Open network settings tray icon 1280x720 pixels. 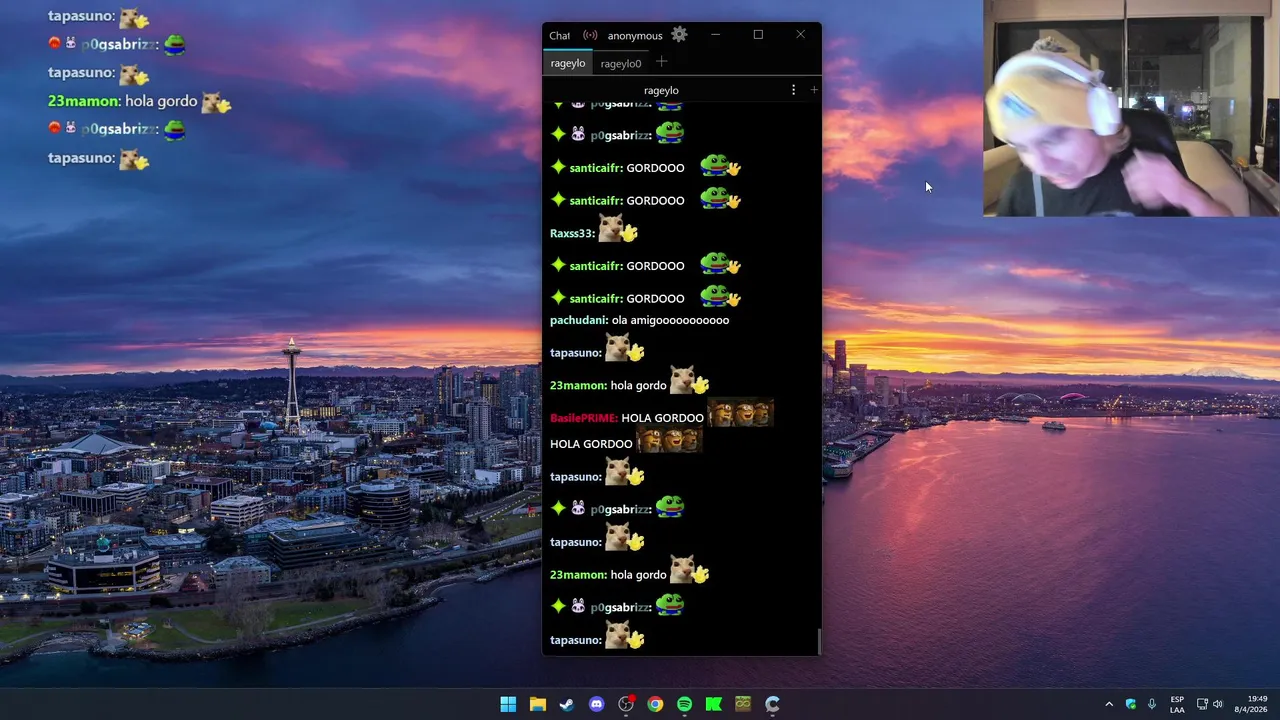coord(1202,704)
